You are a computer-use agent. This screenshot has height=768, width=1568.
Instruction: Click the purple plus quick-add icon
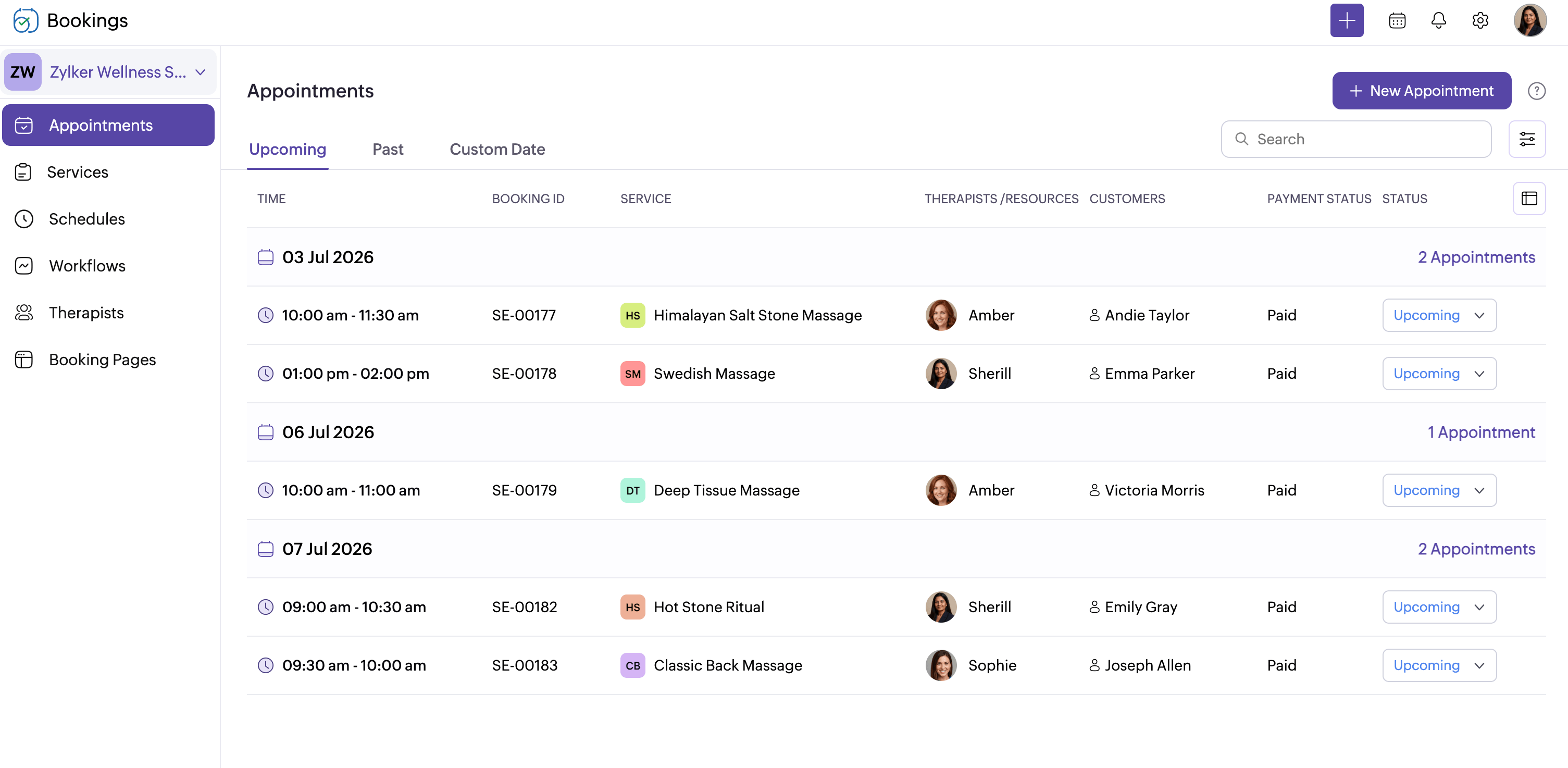(1347, 21)
